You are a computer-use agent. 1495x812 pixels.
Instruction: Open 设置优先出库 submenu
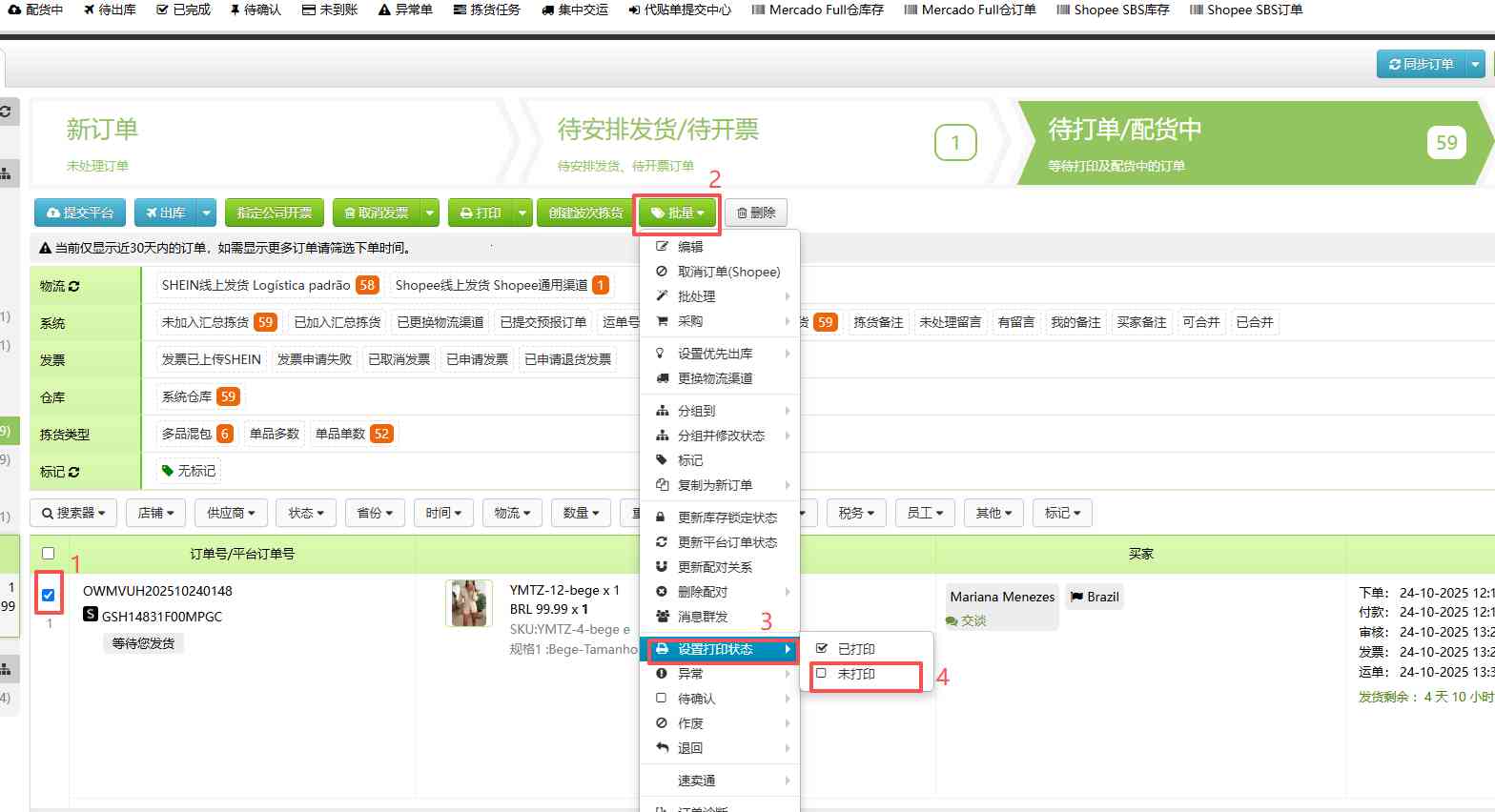[719, 354]
